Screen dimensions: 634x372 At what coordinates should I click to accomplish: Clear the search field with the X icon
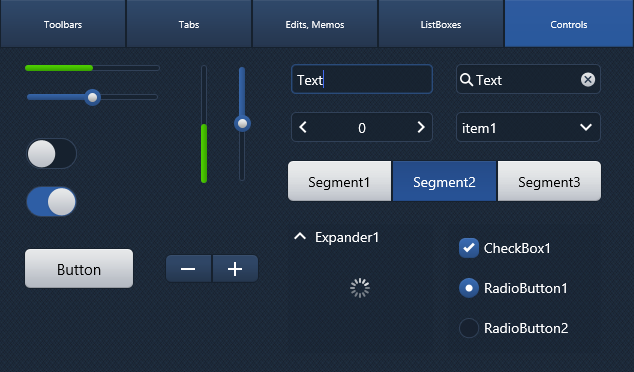tap(588, 80)
